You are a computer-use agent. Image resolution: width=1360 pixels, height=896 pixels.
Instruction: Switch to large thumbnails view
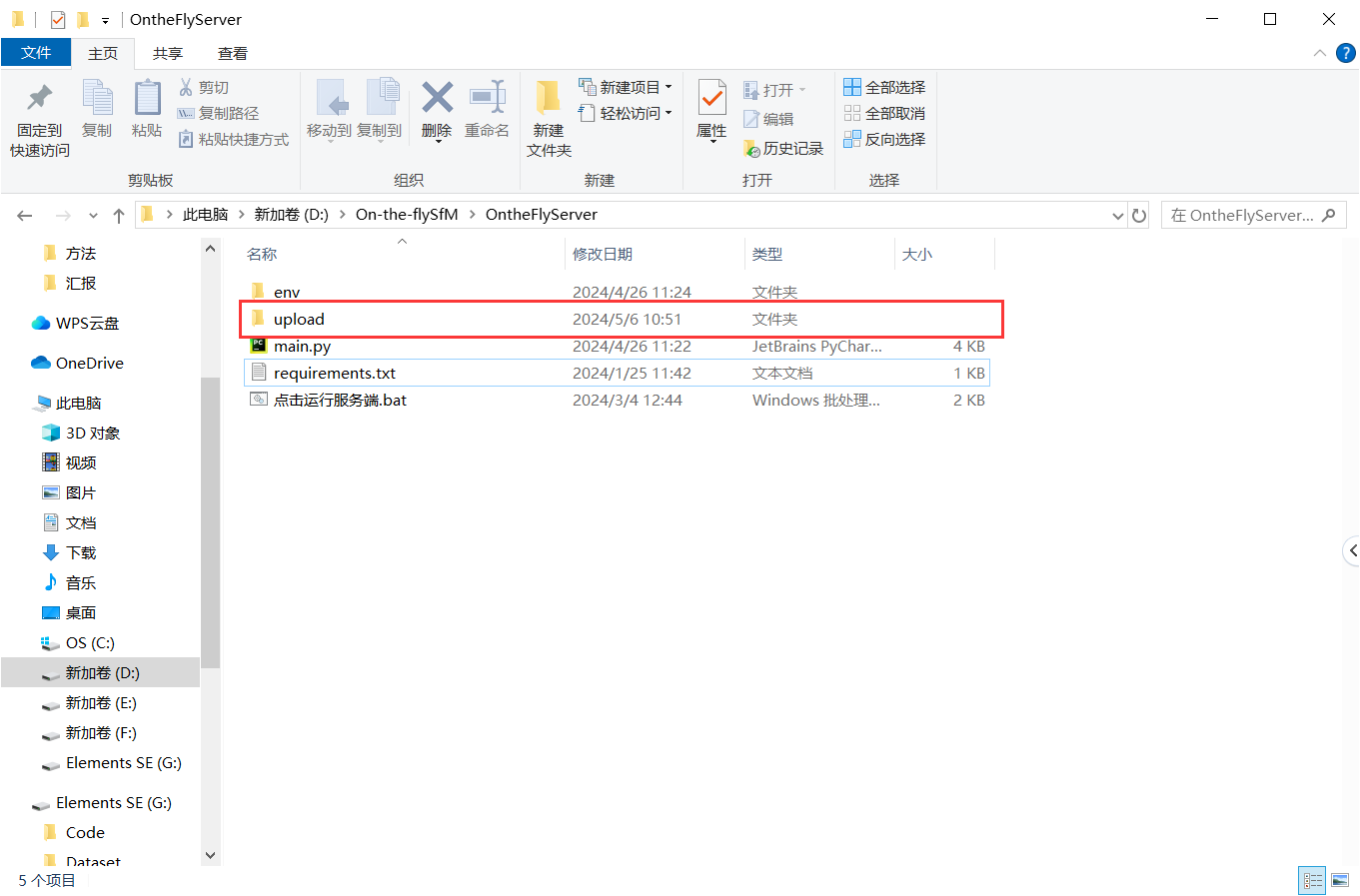coord(1339,880)
